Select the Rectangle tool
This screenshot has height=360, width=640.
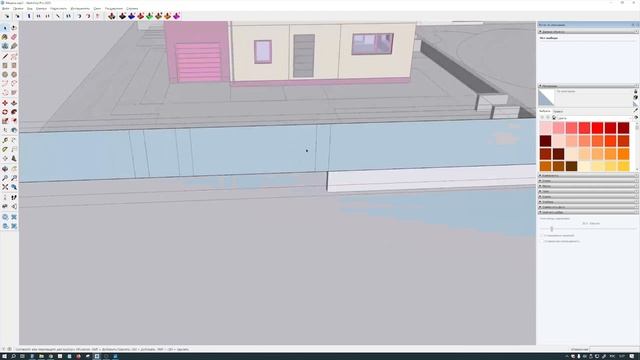[x=5, y=65]
